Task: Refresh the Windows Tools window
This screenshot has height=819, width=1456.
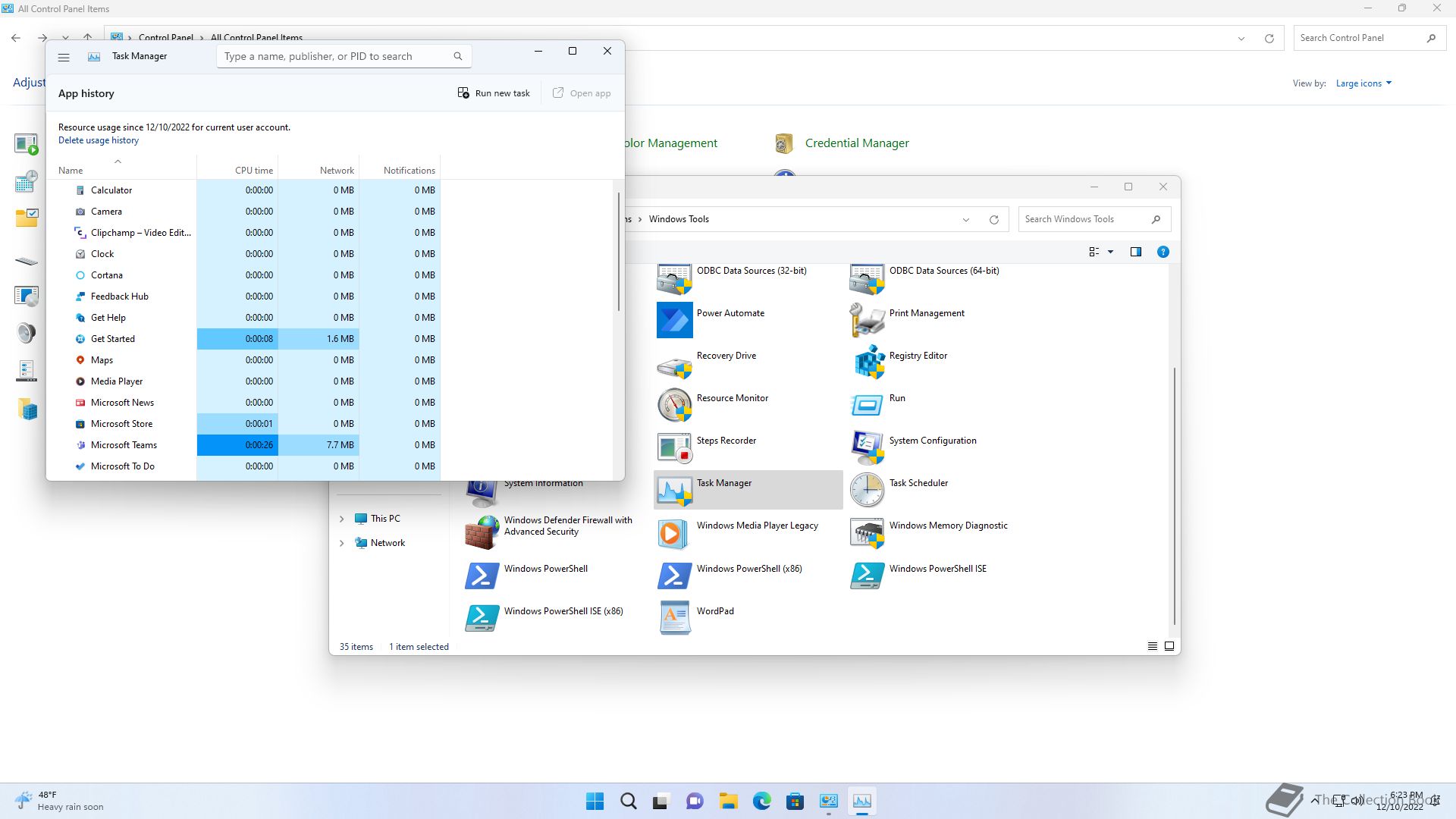Action: (994, 220)
